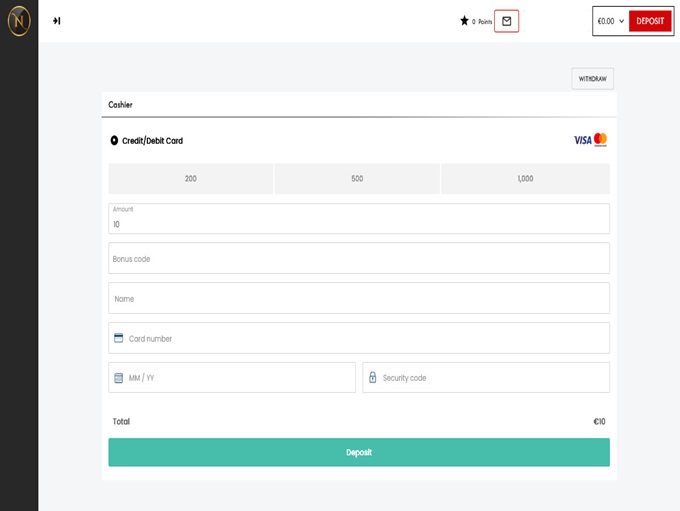Open the €0.00 balance dropdown
The height and width of the screenshot is (511, 680).
[610, 21]
